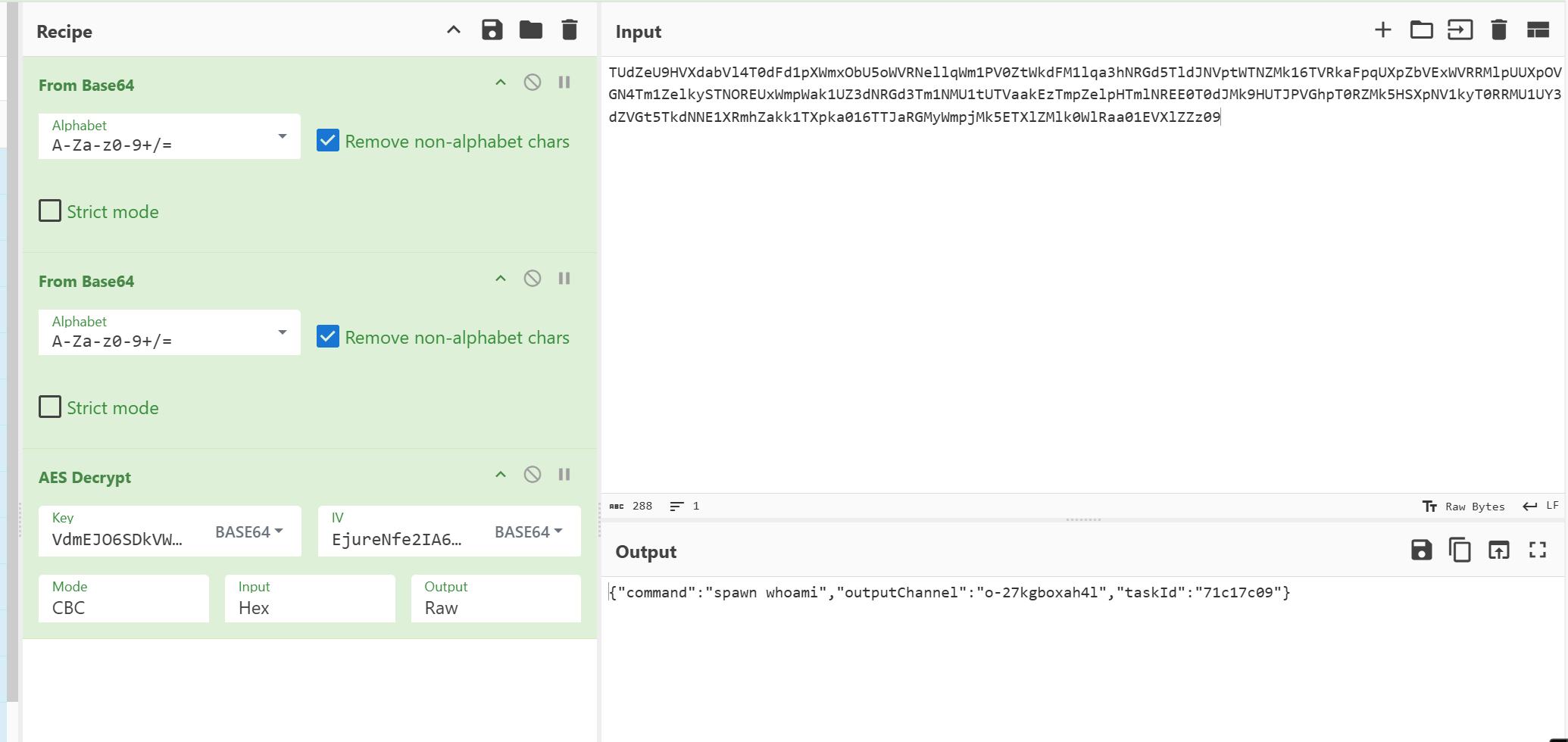
Task: Maximise the output pane
Action: [x=1538, y=550]
